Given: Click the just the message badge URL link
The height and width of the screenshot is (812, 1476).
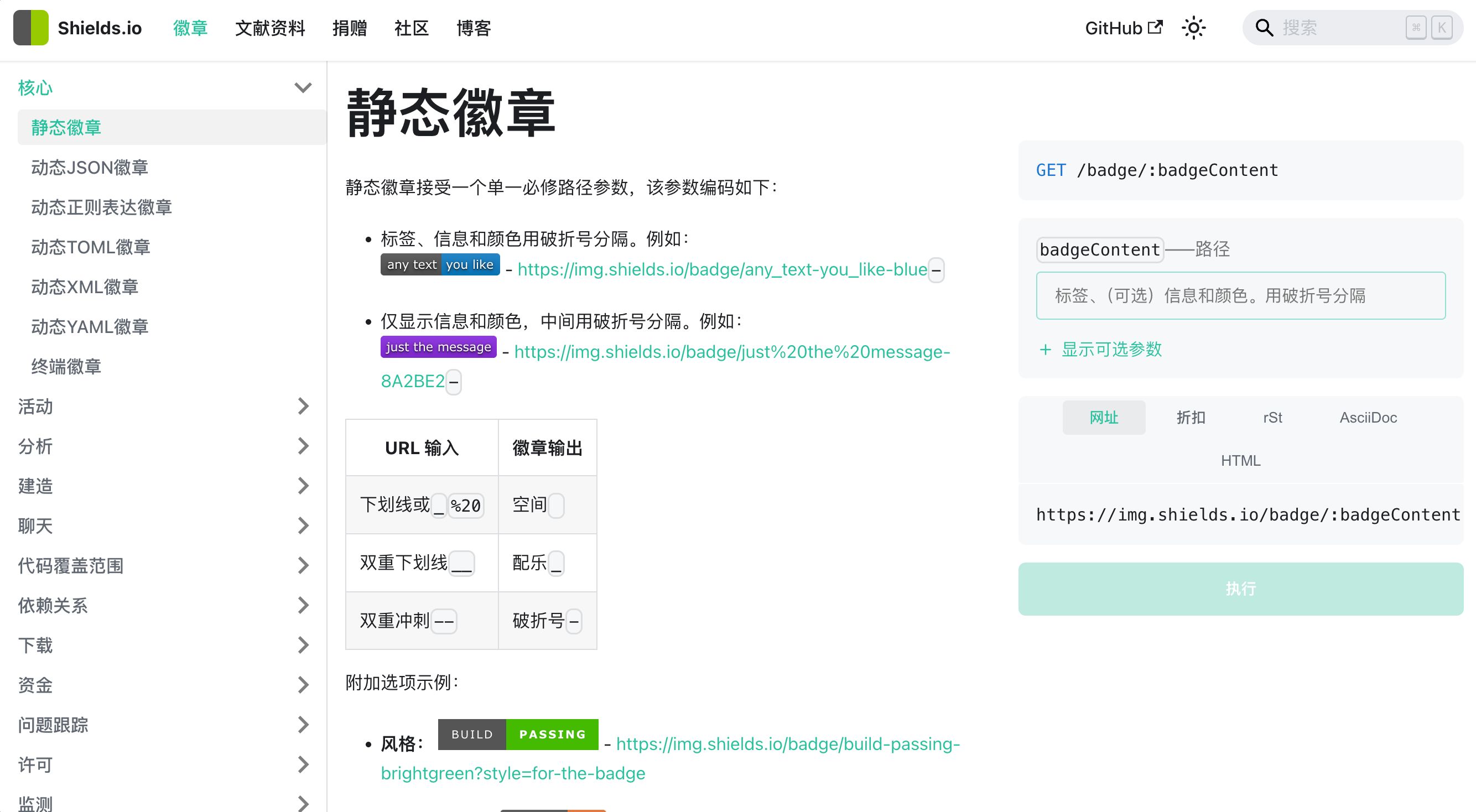Looking at the screenshot, I should click(x=732, y=352).
